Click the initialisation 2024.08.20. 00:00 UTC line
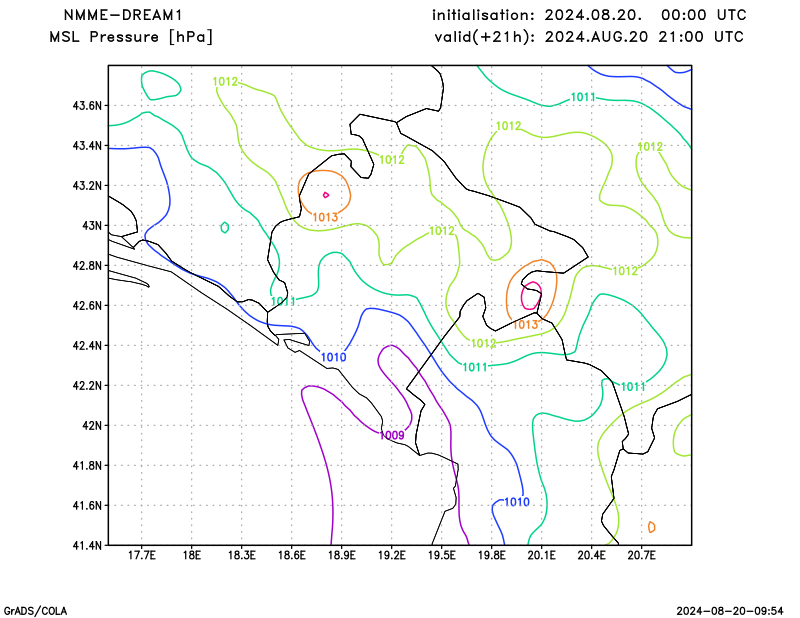Screen dimensions: 800x618 589,15
